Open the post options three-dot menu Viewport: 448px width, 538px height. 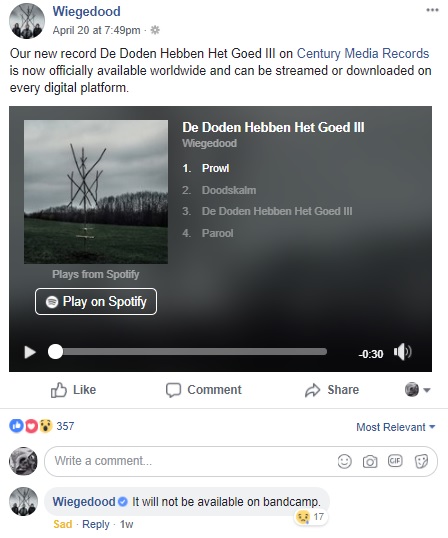(x=432, y=10)
